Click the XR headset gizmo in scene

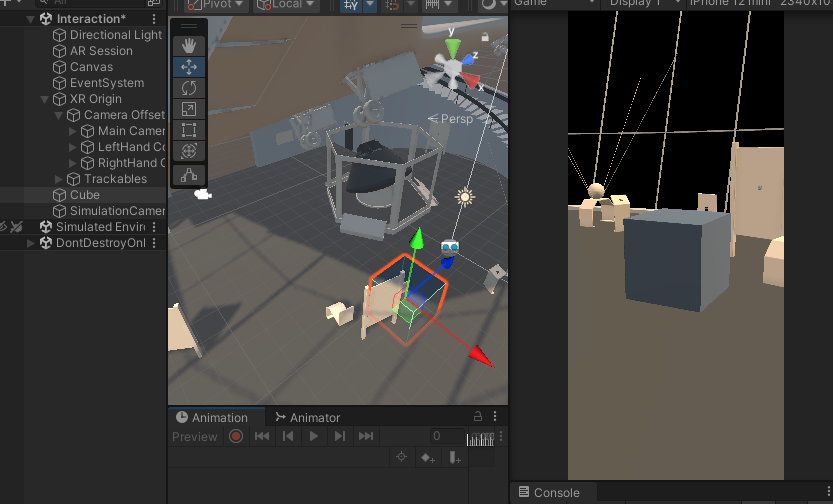pyautogui.click(x=449, y=246)
